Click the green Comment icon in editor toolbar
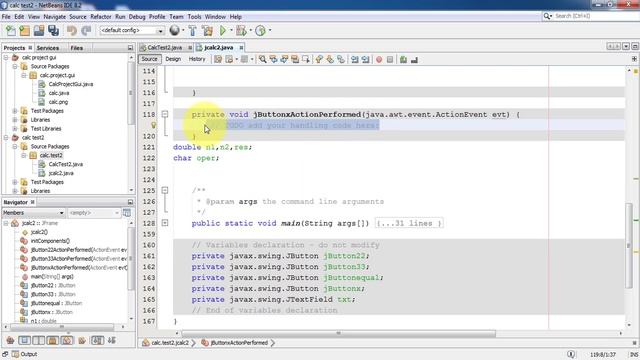 pos(403,60)
